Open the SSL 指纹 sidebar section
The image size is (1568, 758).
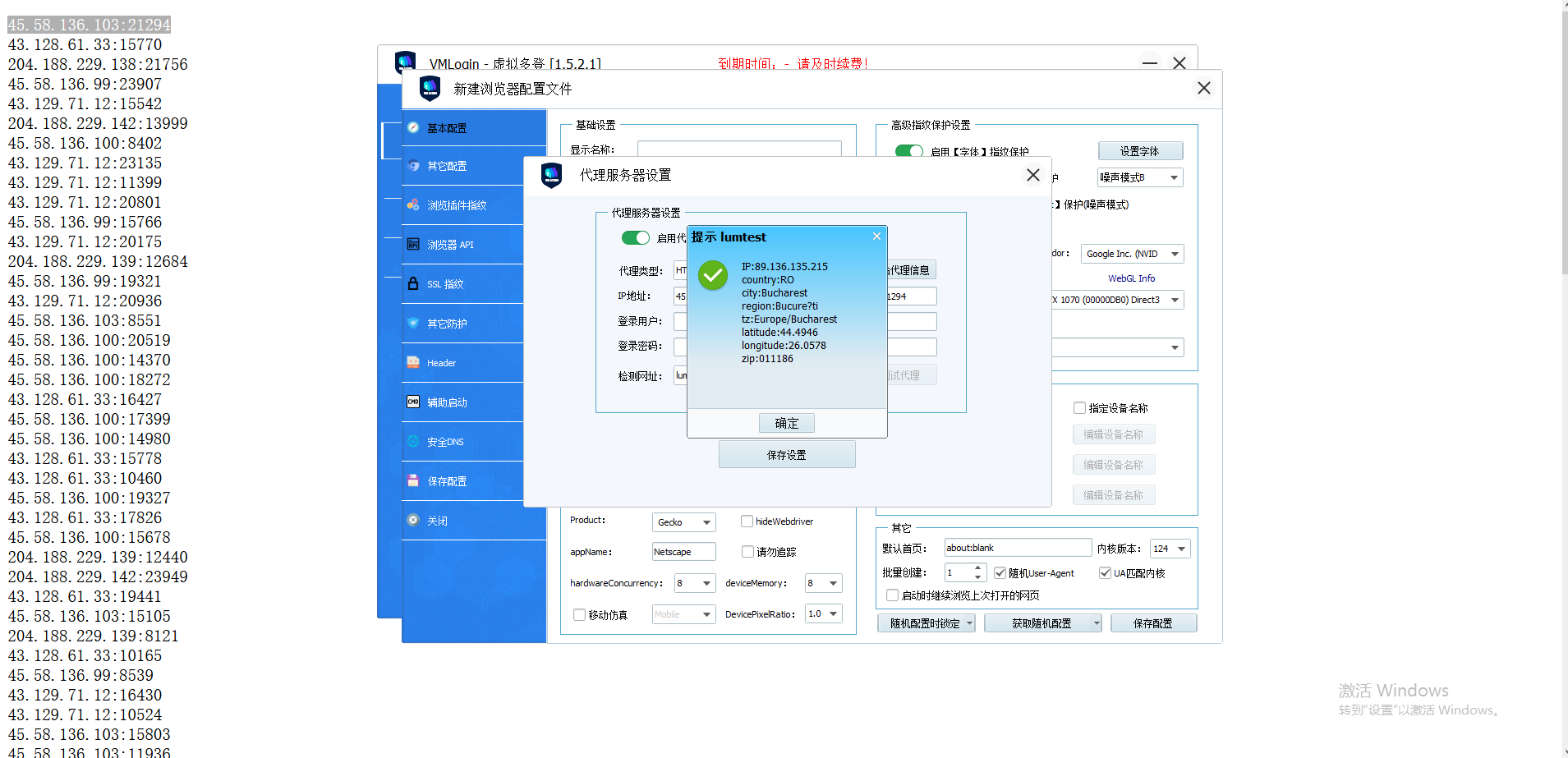462,284
